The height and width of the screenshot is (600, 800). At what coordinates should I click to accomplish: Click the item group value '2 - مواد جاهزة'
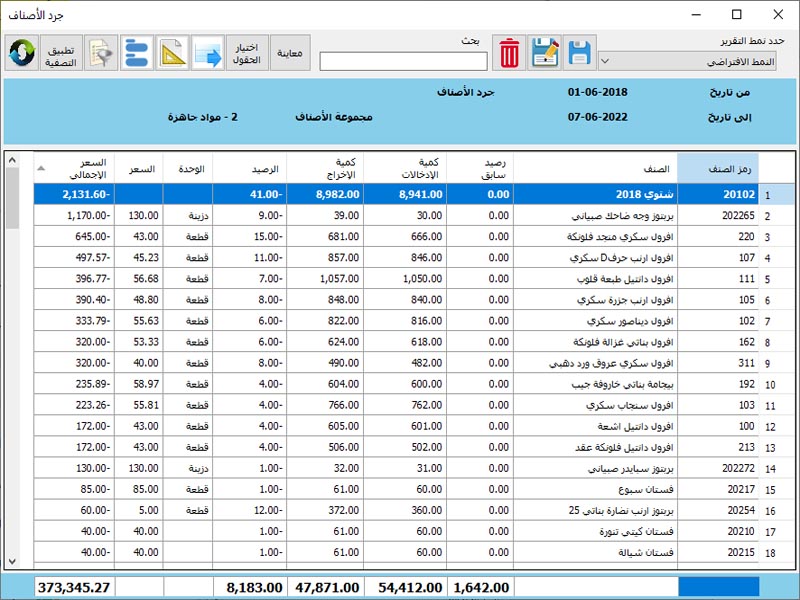(203, 117)
